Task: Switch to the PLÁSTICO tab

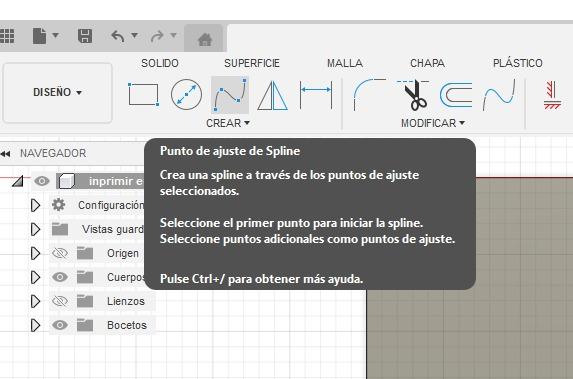Action: 517,63
